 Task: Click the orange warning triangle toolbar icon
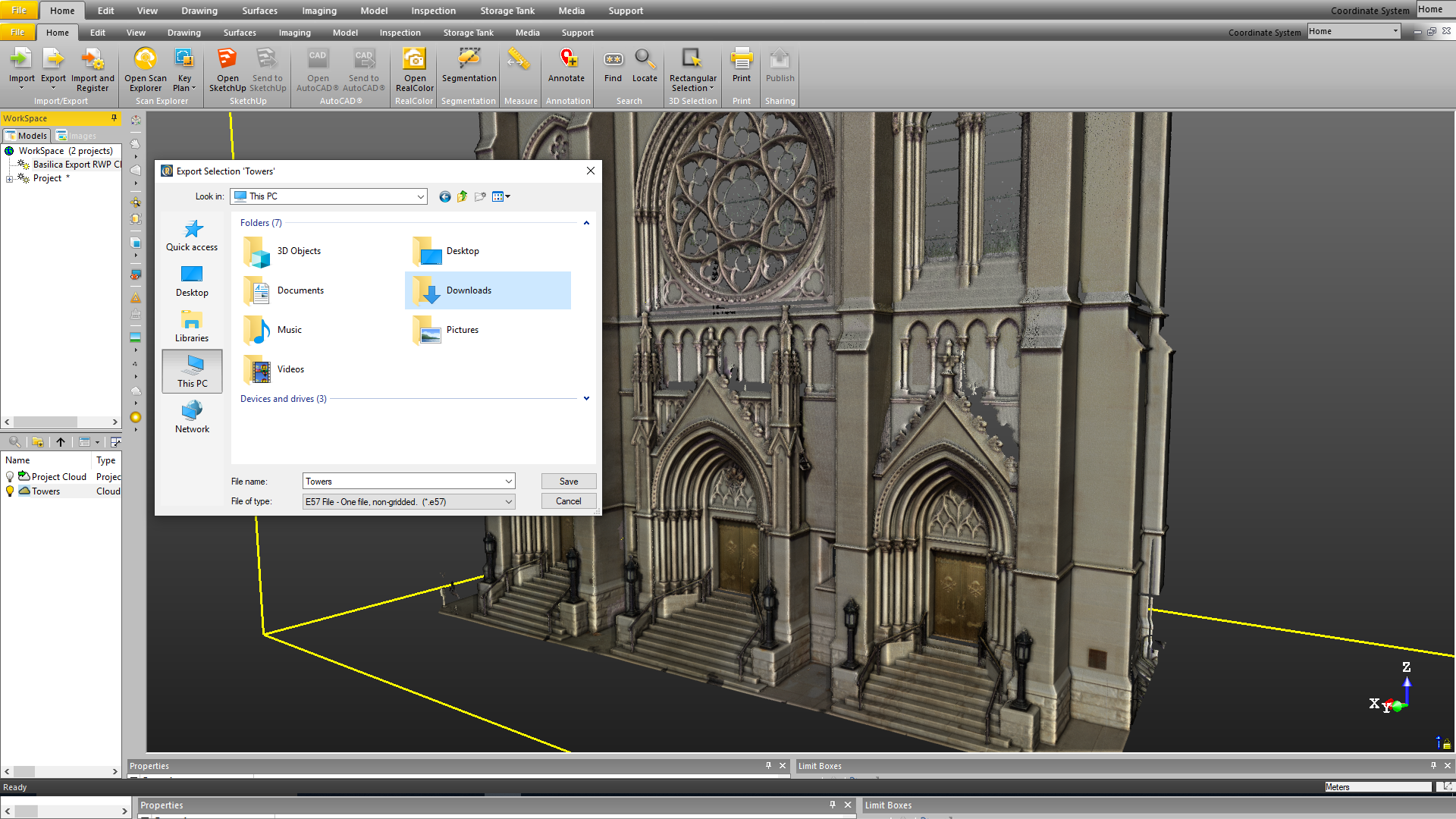click(x=136, y=298)
